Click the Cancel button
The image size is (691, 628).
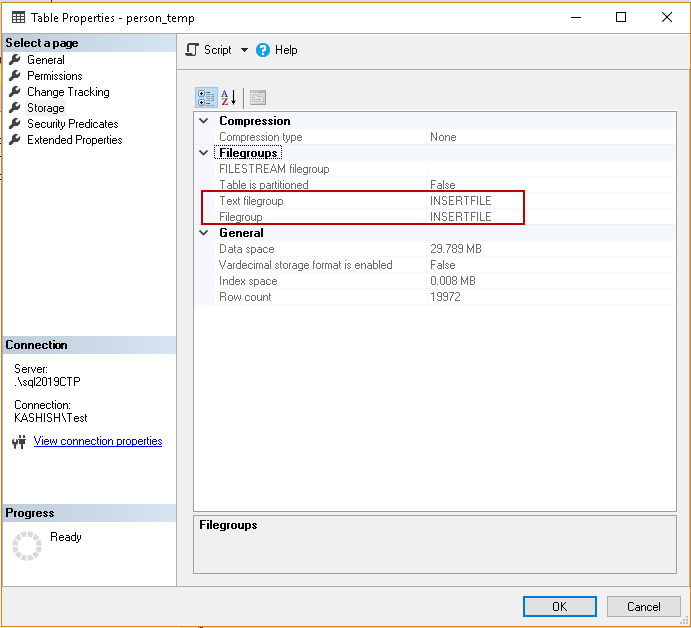pyautogui.click(x=643, y=606)
